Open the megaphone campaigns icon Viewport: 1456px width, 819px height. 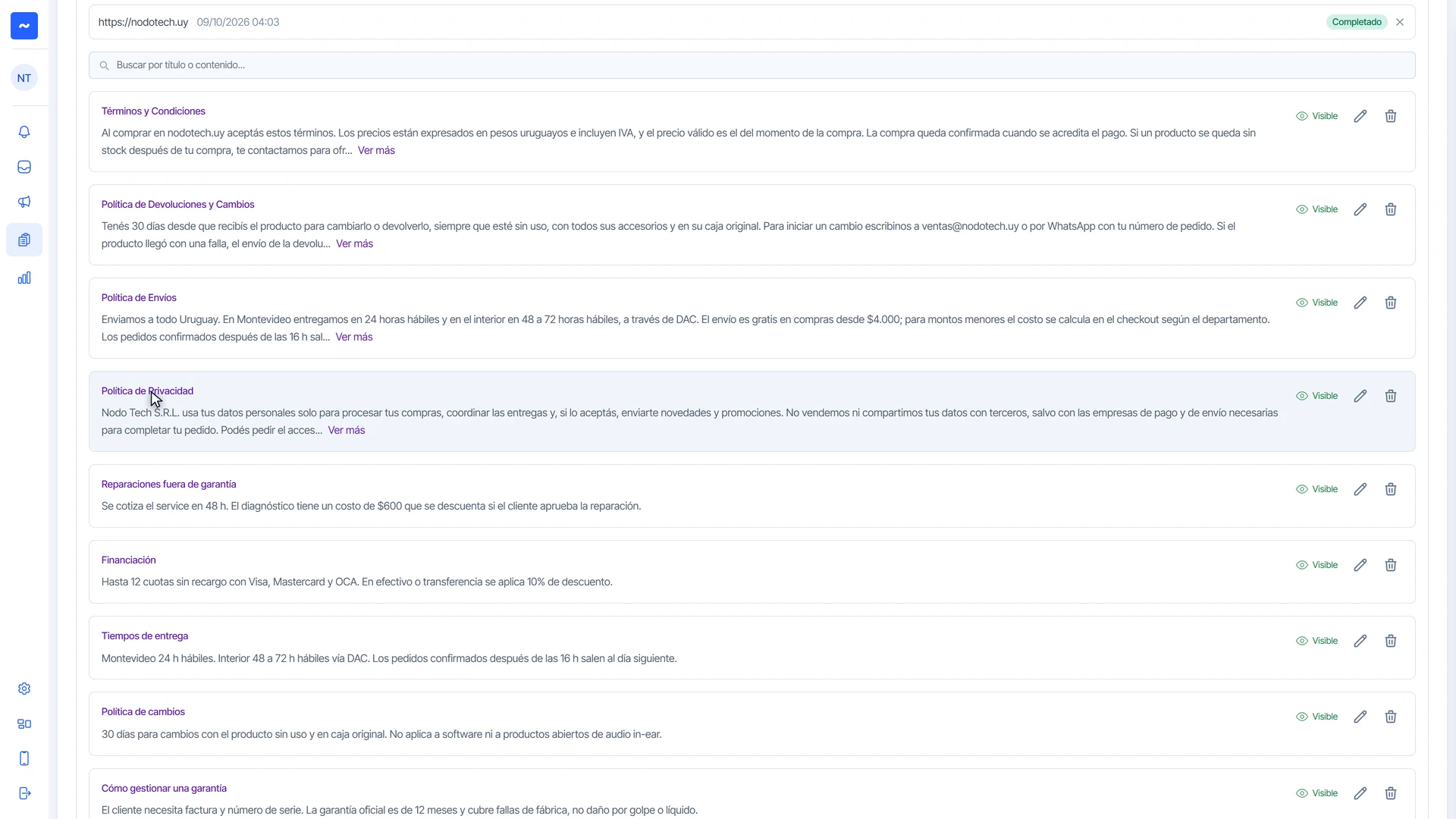pyautogui.click(x=24, y=202)
